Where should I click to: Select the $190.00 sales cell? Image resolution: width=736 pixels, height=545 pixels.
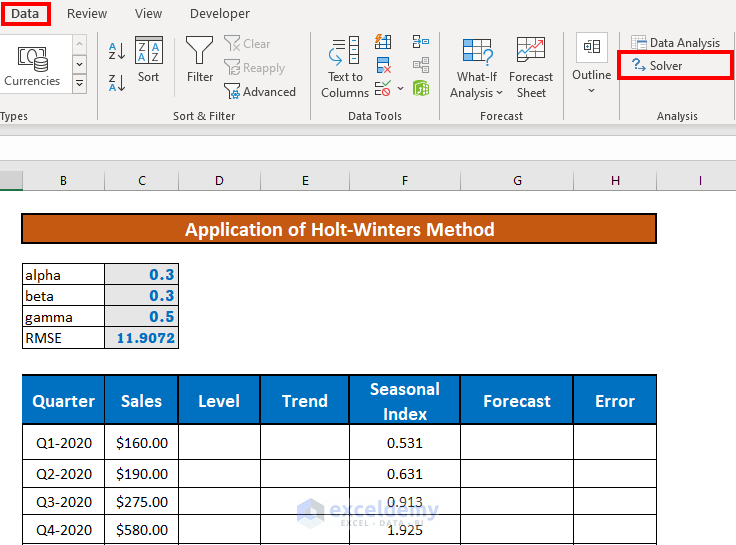point(141,474)
